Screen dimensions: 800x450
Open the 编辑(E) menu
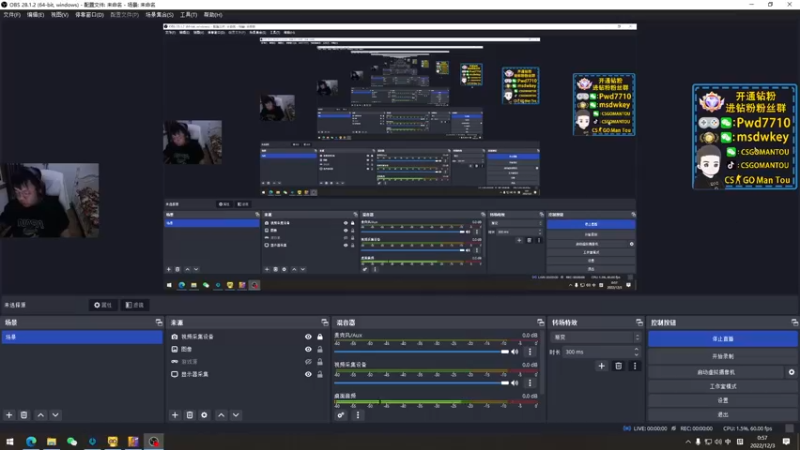[x=35, y=15]
